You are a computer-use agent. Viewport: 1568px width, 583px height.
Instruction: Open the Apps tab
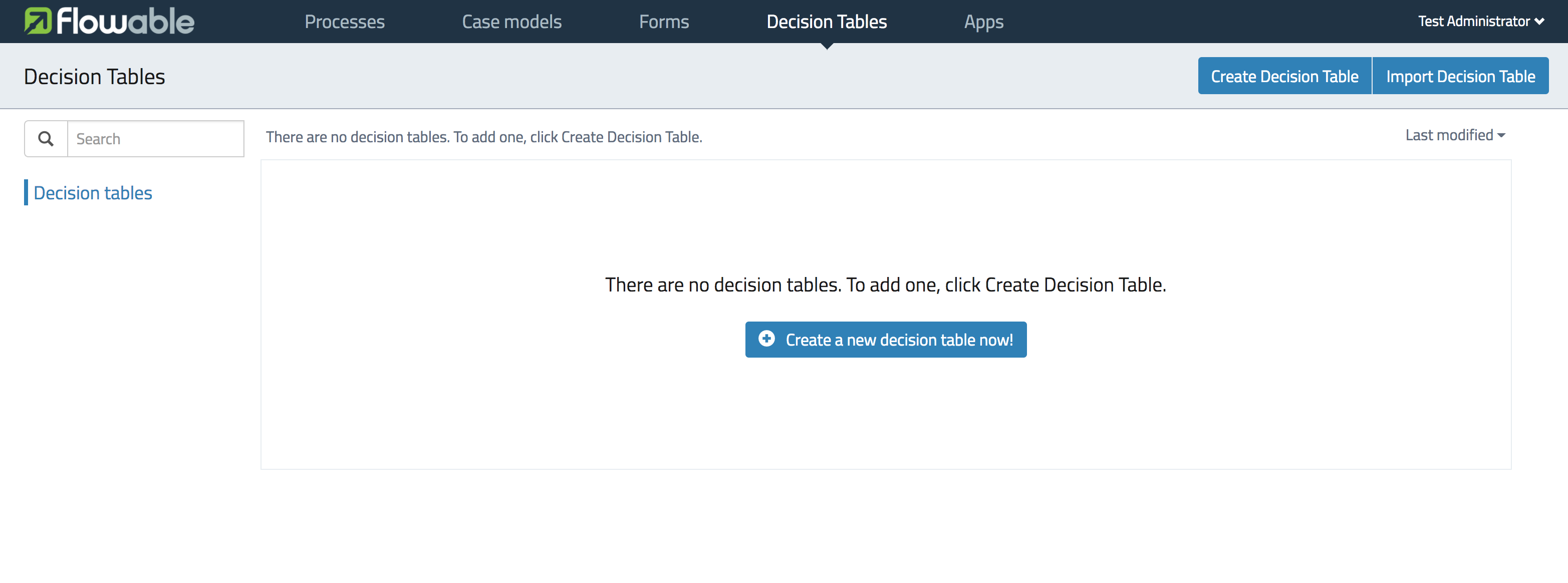point(983,22)
